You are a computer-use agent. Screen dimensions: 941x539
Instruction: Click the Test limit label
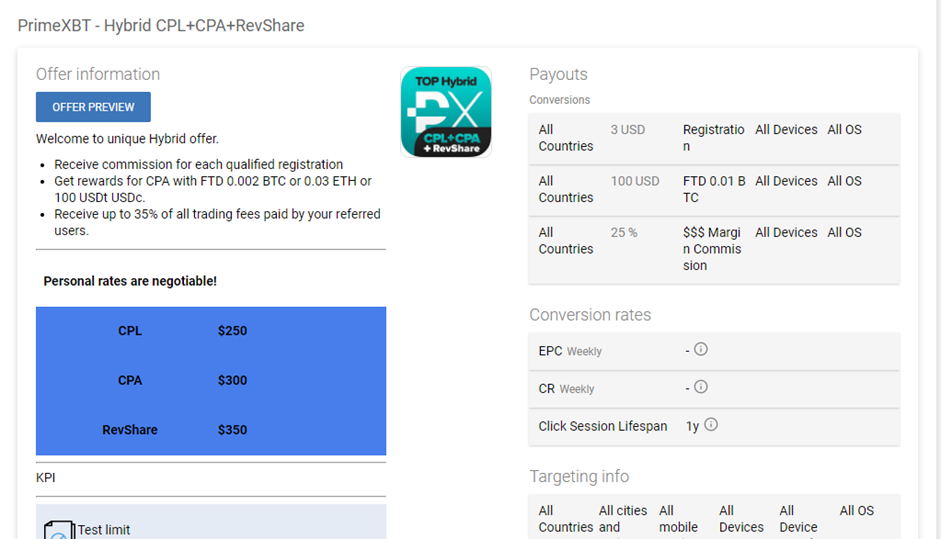(x=104, y=530)
